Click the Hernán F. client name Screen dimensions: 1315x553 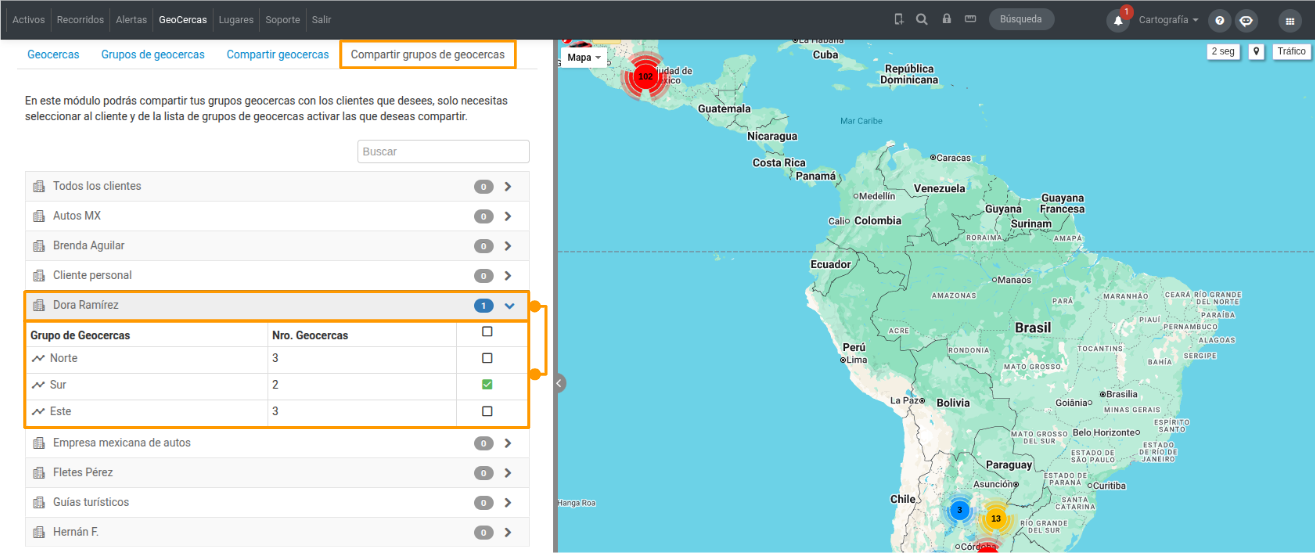pyautogui.click(x=76, y=532)
